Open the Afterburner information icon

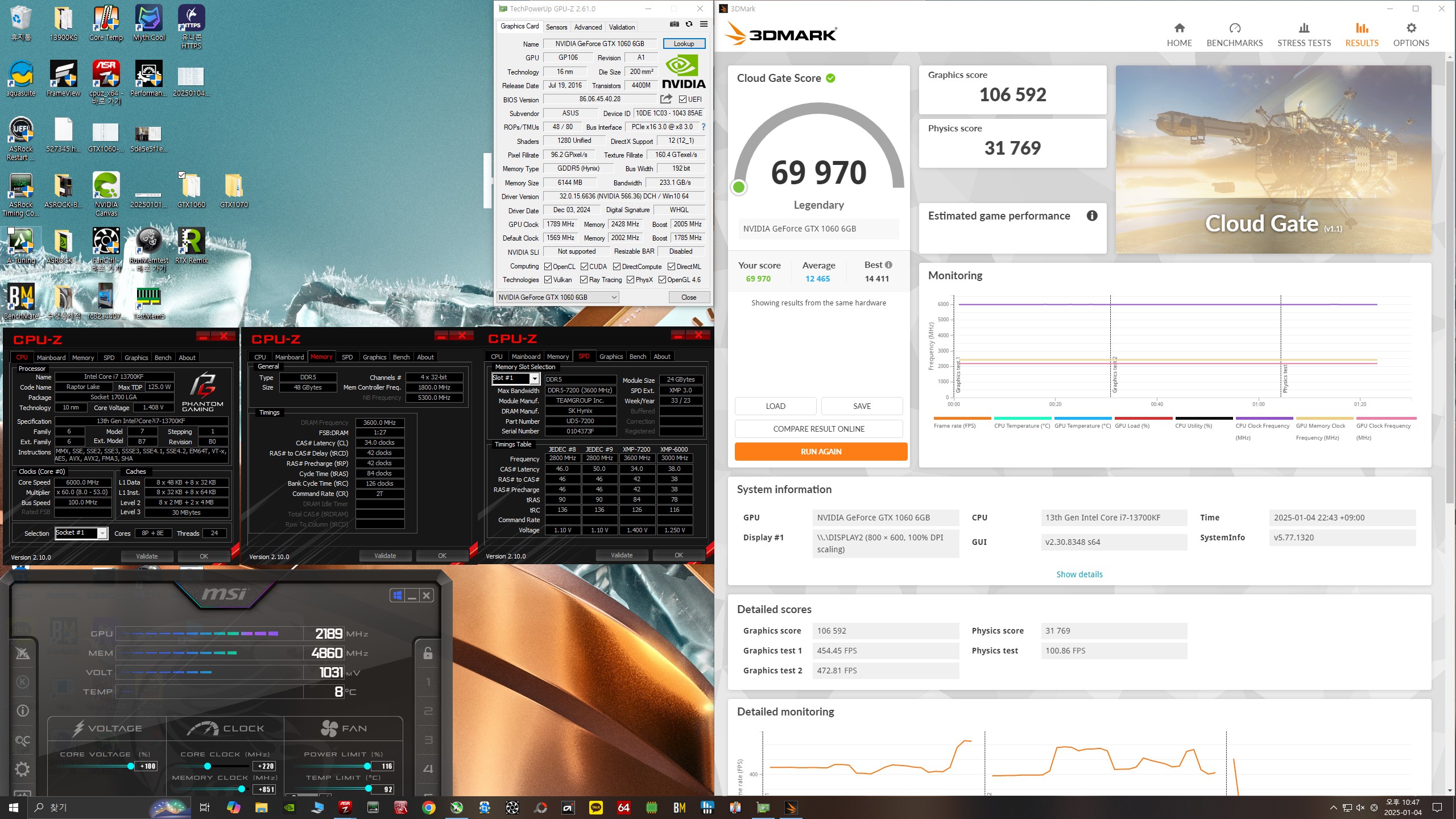pos(23,711)
